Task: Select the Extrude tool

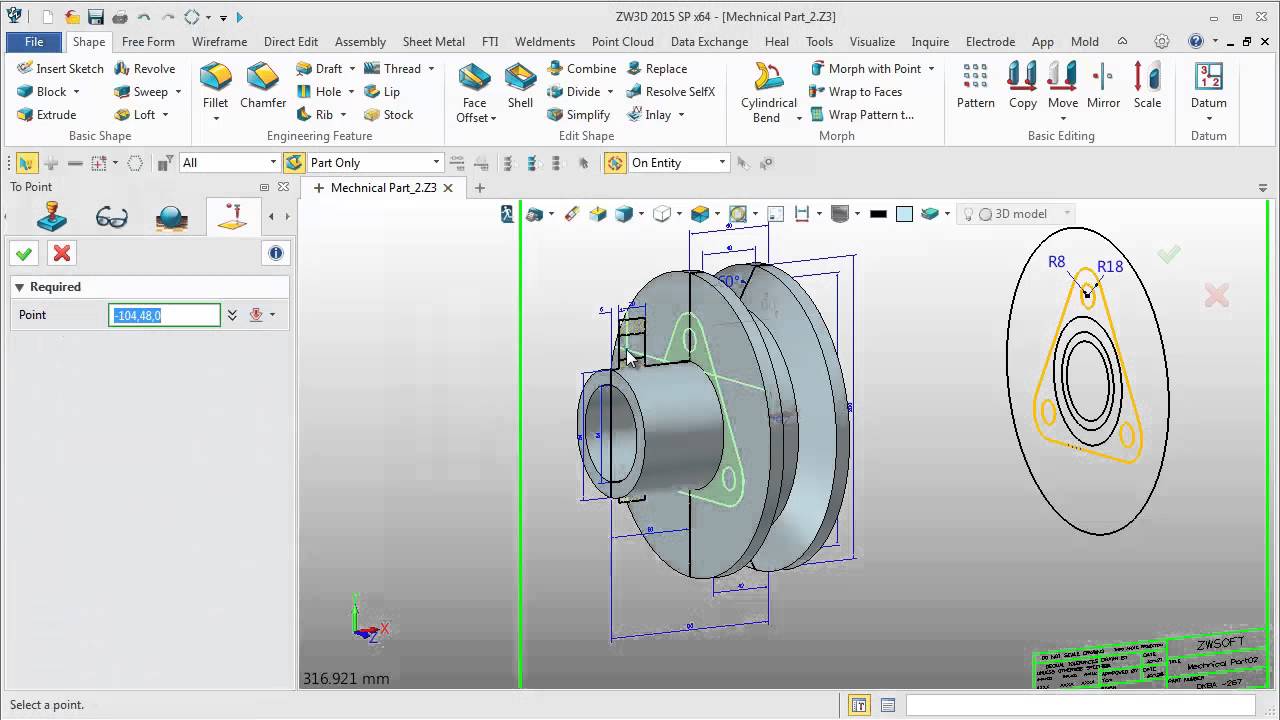Action: click(x=47, y=115)
